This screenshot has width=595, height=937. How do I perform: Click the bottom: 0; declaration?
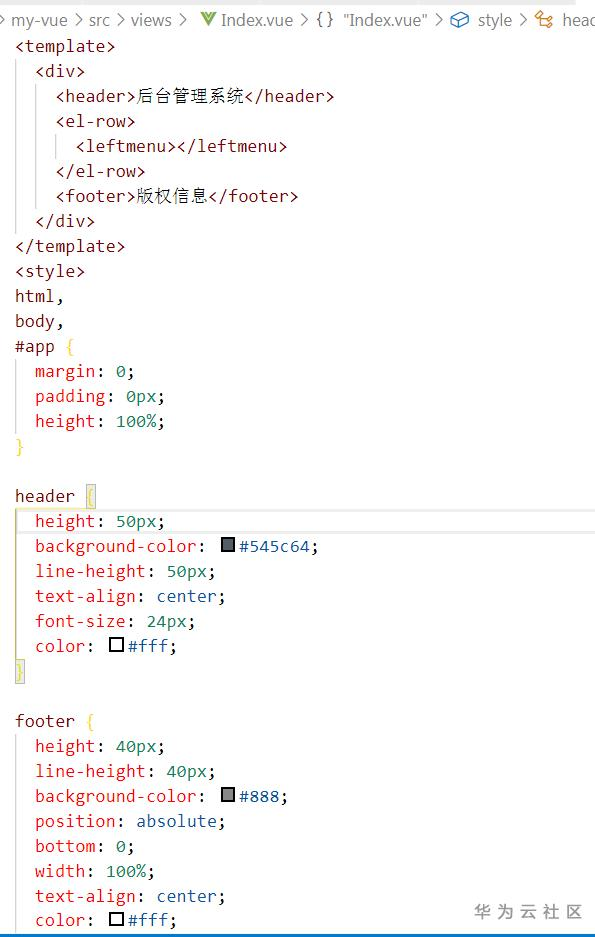(x=84, y=846)
